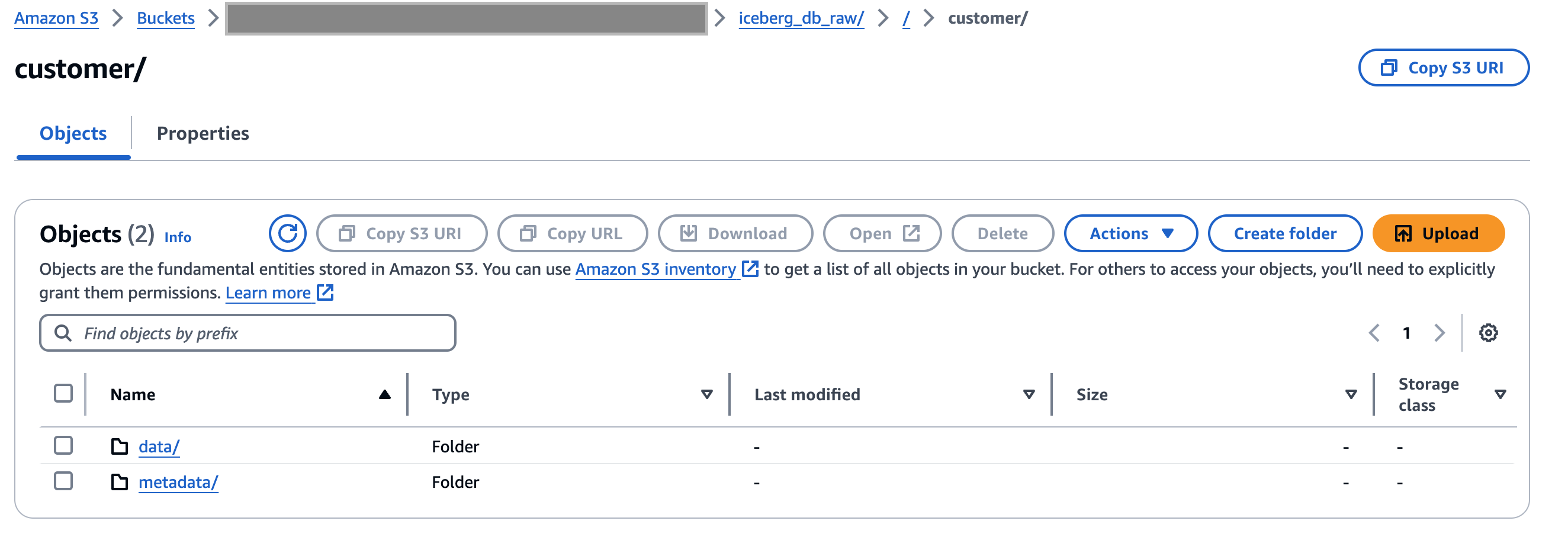Open the Actions dropdown menu

(1130, 233)
